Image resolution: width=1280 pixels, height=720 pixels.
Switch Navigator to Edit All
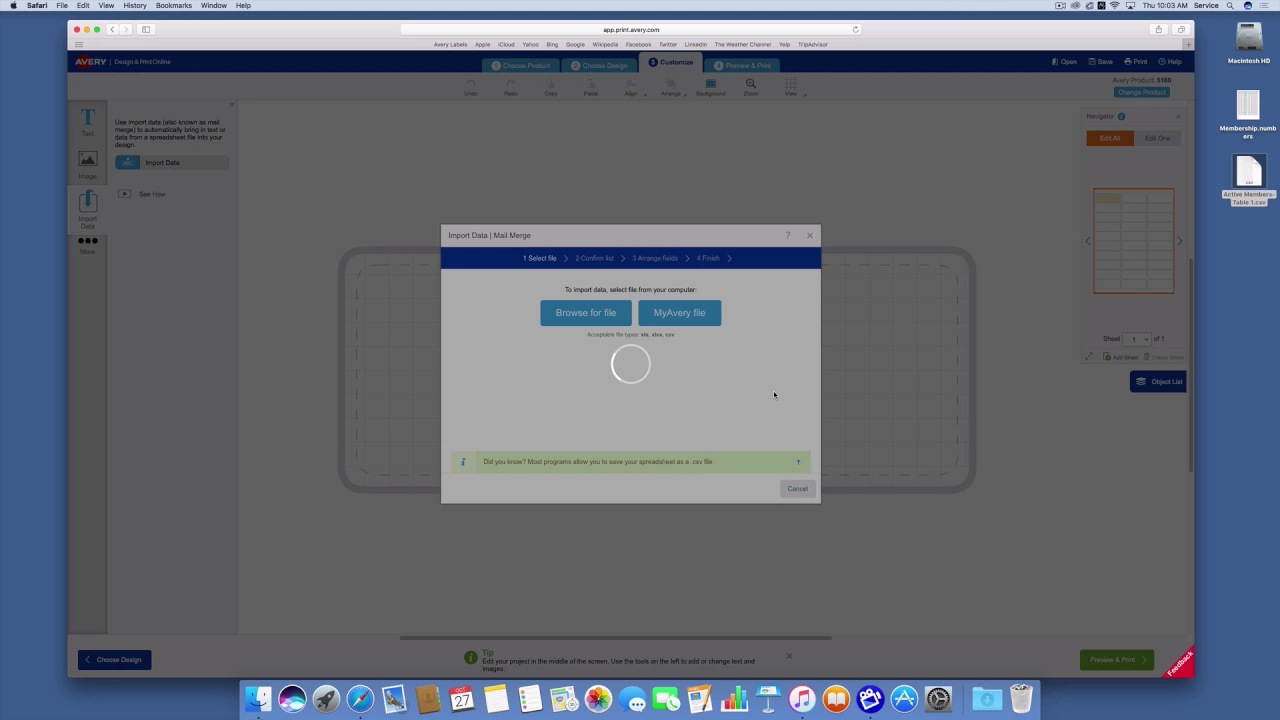[1110, 138]
